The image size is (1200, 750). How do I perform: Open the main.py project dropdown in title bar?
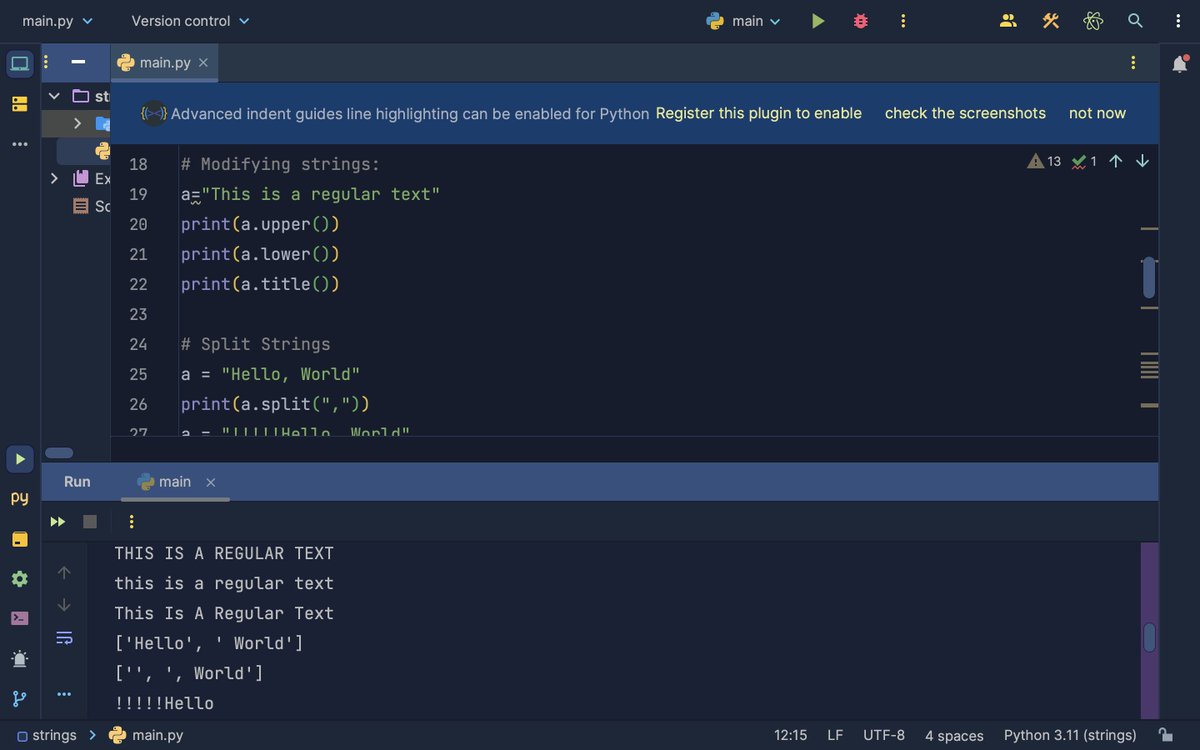tap(58, 21)
